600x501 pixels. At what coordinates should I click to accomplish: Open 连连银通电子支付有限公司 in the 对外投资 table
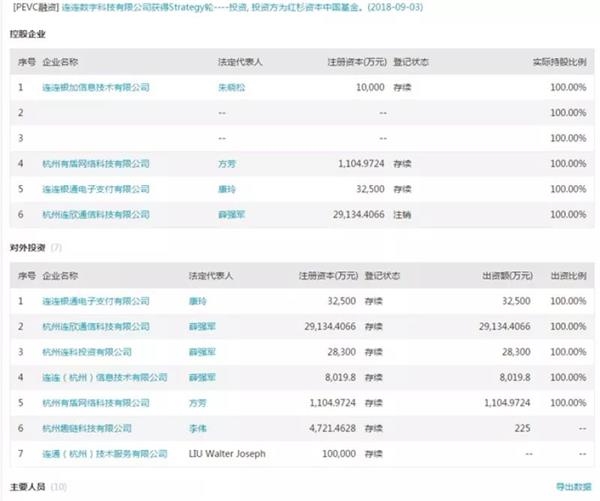click(x=96, y=301)
